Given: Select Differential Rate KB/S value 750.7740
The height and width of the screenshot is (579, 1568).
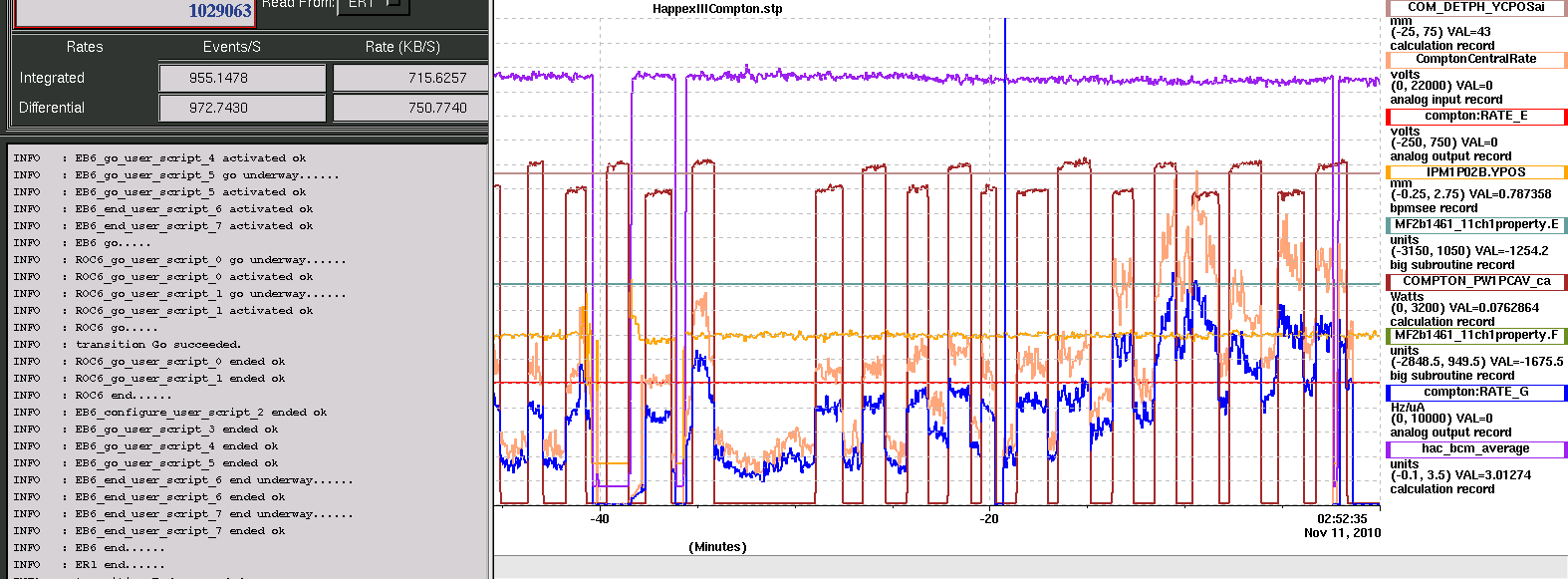Looking at the screenshot, I should click(x=410, y=108).
